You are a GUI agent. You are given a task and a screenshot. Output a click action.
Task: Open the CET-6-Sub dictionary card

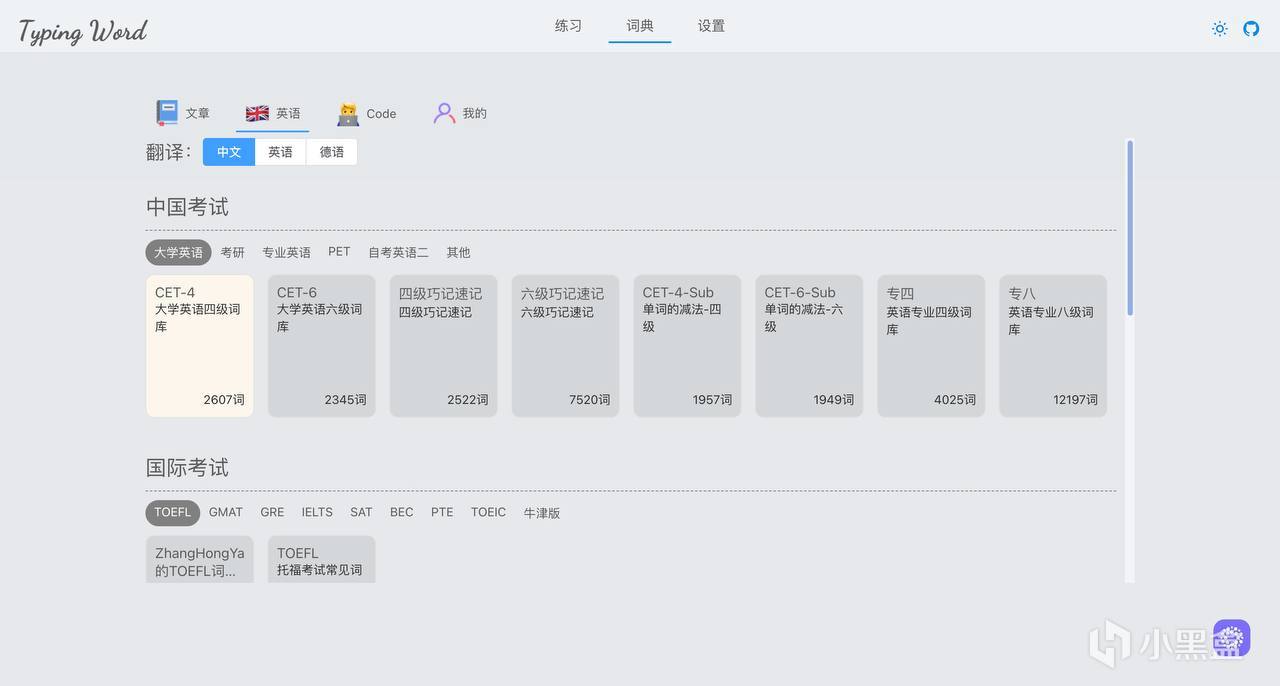810,346
